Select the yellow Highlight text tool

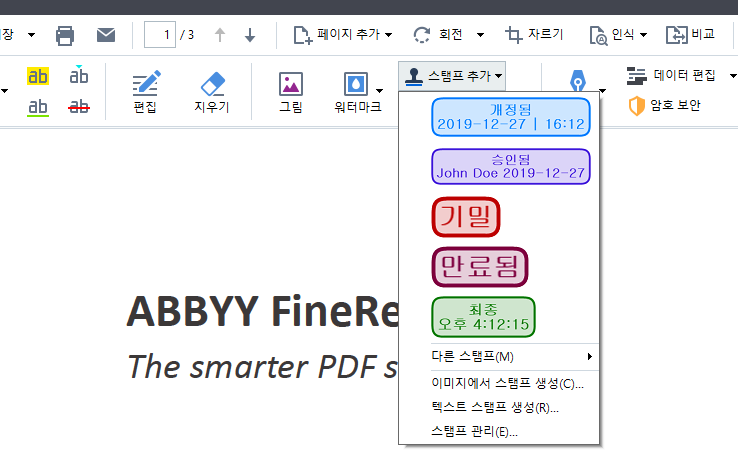tap(38, 76)
